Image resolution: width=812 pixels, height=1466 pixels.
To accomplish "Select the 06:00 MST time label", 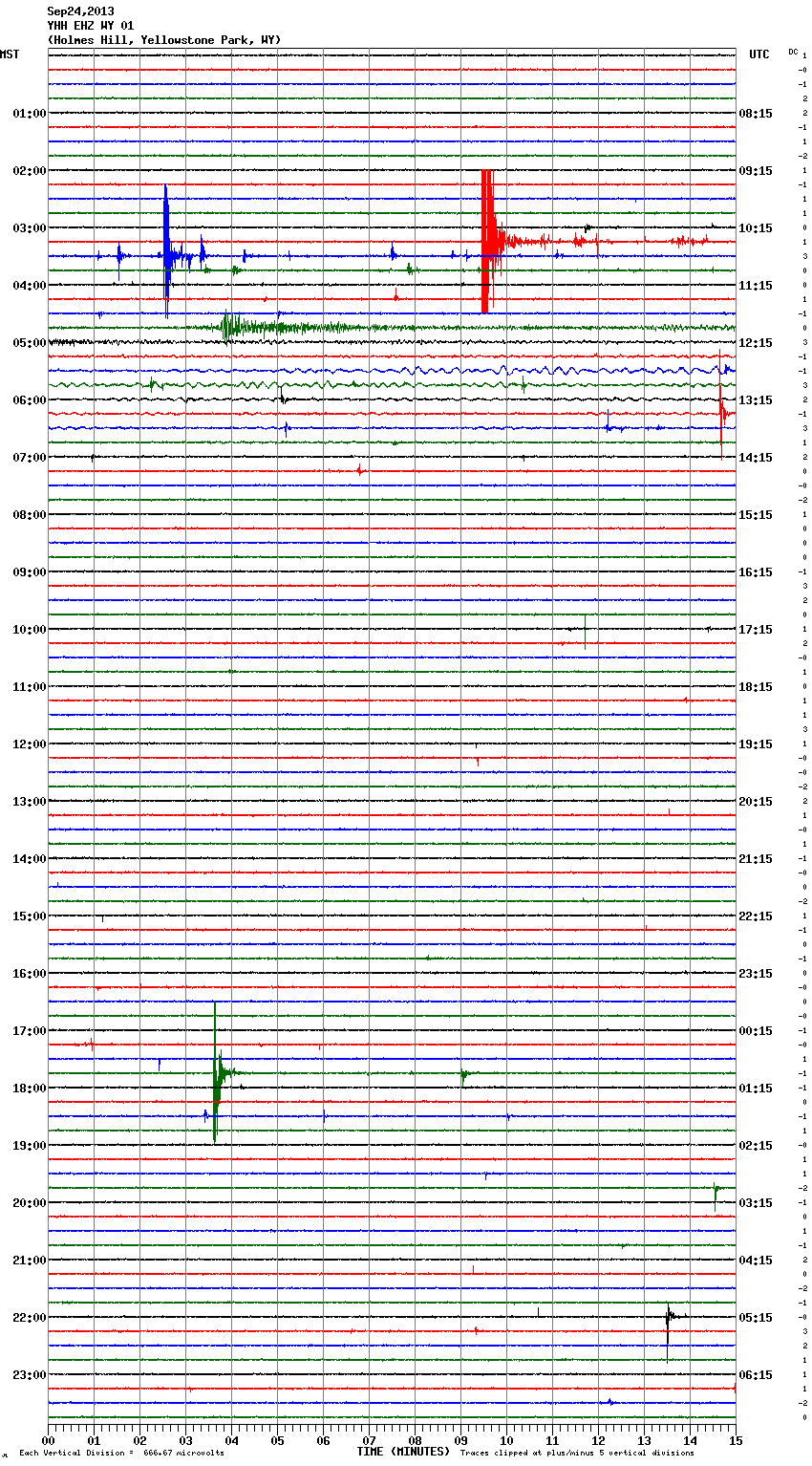I will [30, 400].
